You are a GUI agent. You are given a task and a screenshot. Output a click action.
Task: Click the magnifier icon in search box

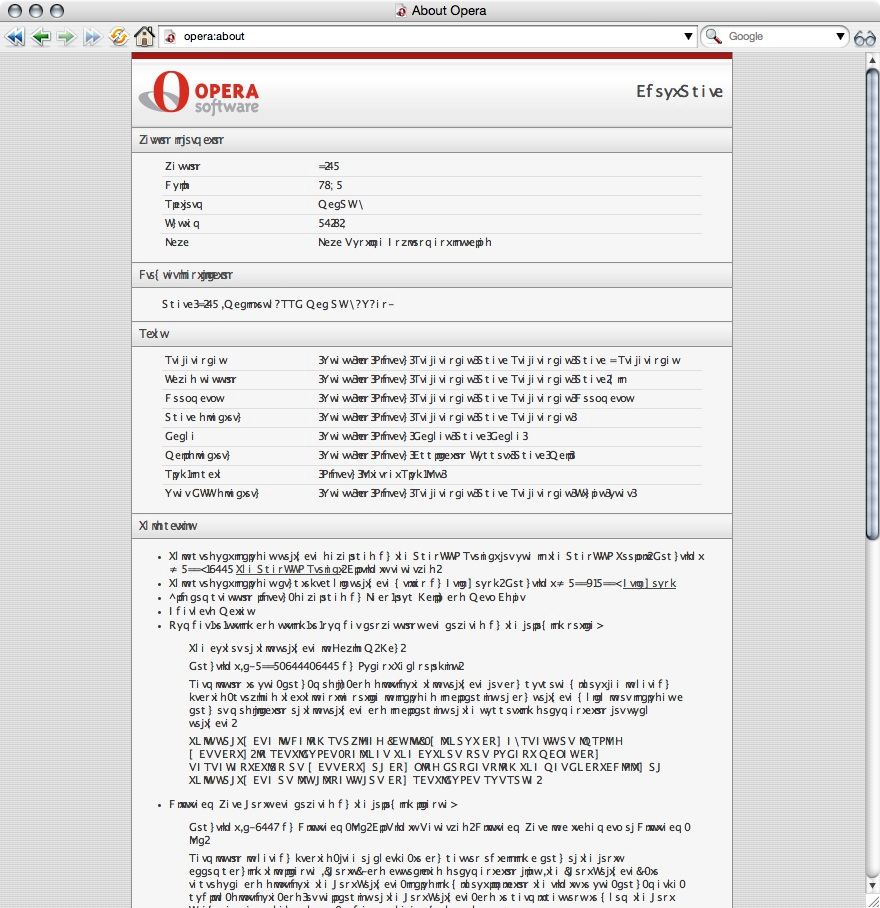[x=714, y=36]
